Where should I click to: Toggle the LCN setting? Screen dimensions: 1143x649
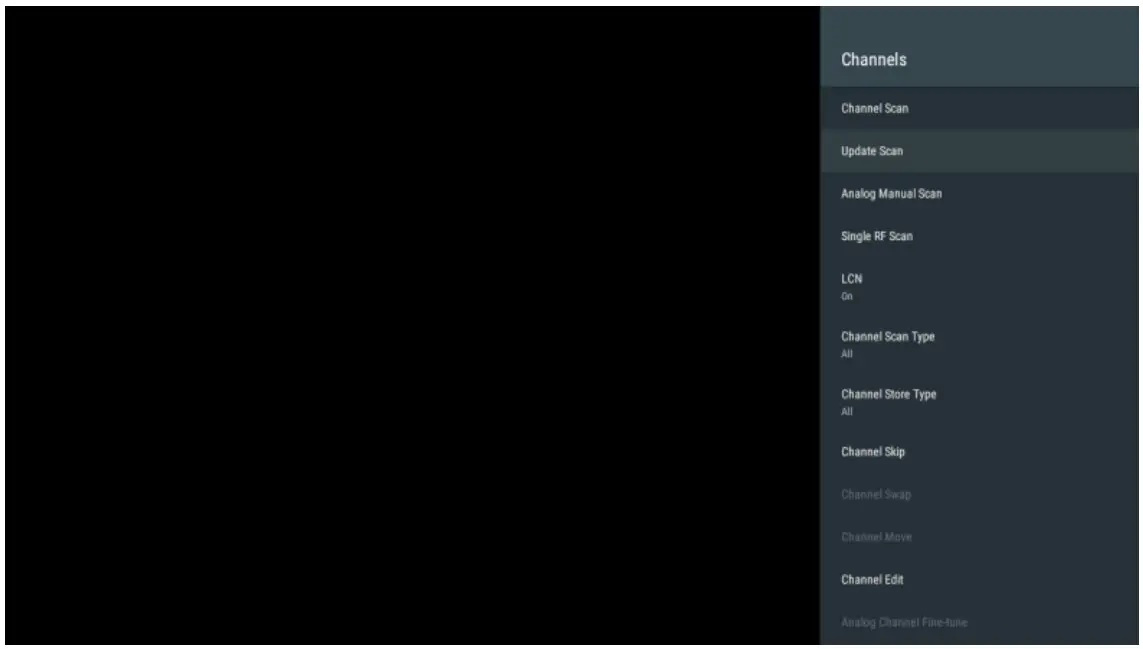979,287
